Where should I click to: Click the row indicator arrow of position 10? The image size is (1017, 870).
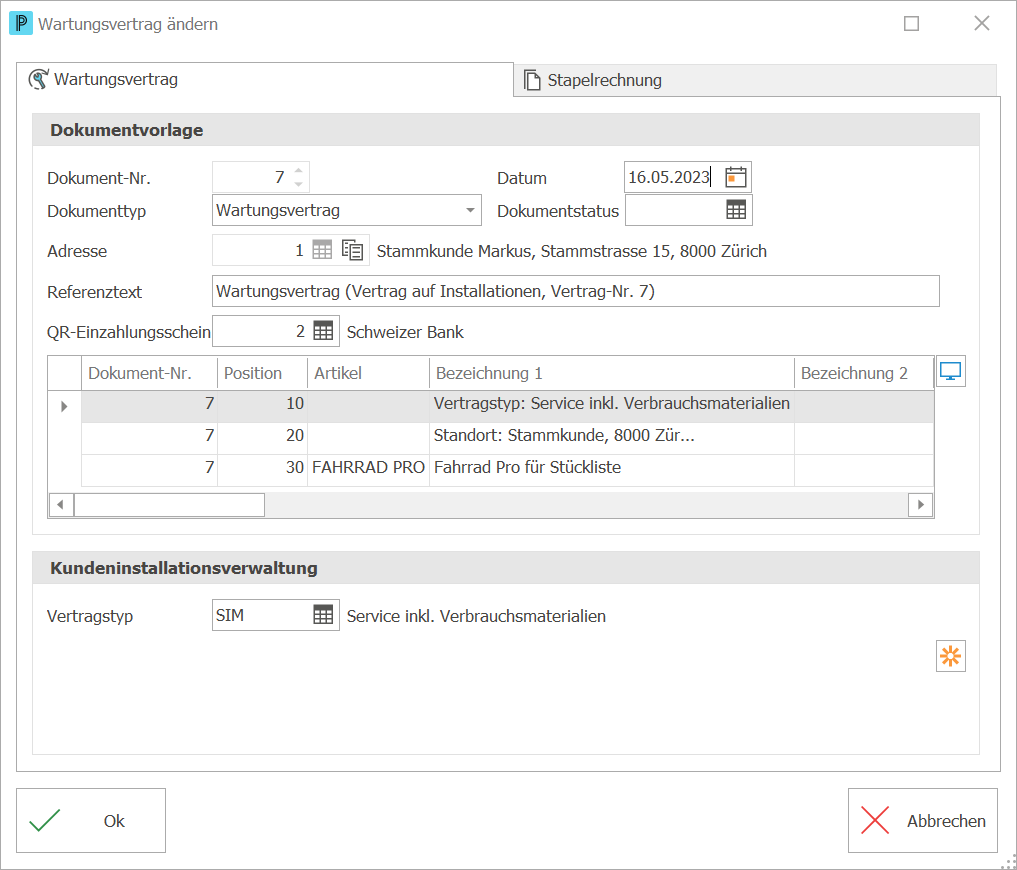[x=64, y=406]
